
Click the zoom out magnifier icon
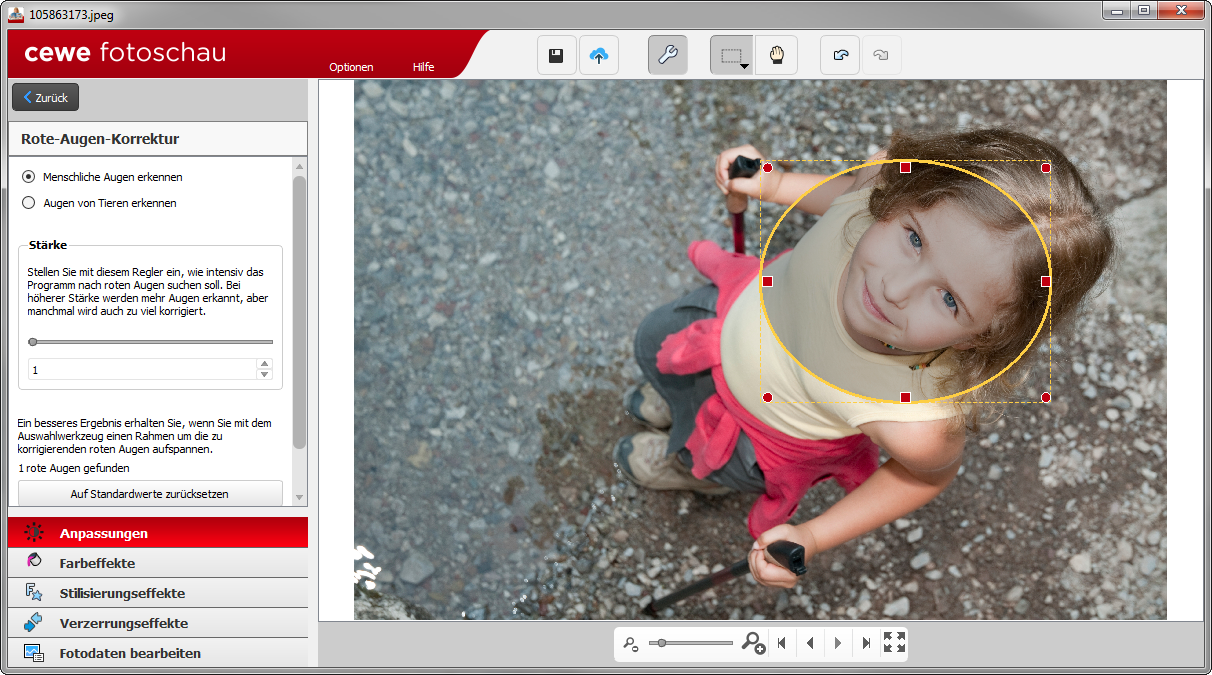point(630,644)
